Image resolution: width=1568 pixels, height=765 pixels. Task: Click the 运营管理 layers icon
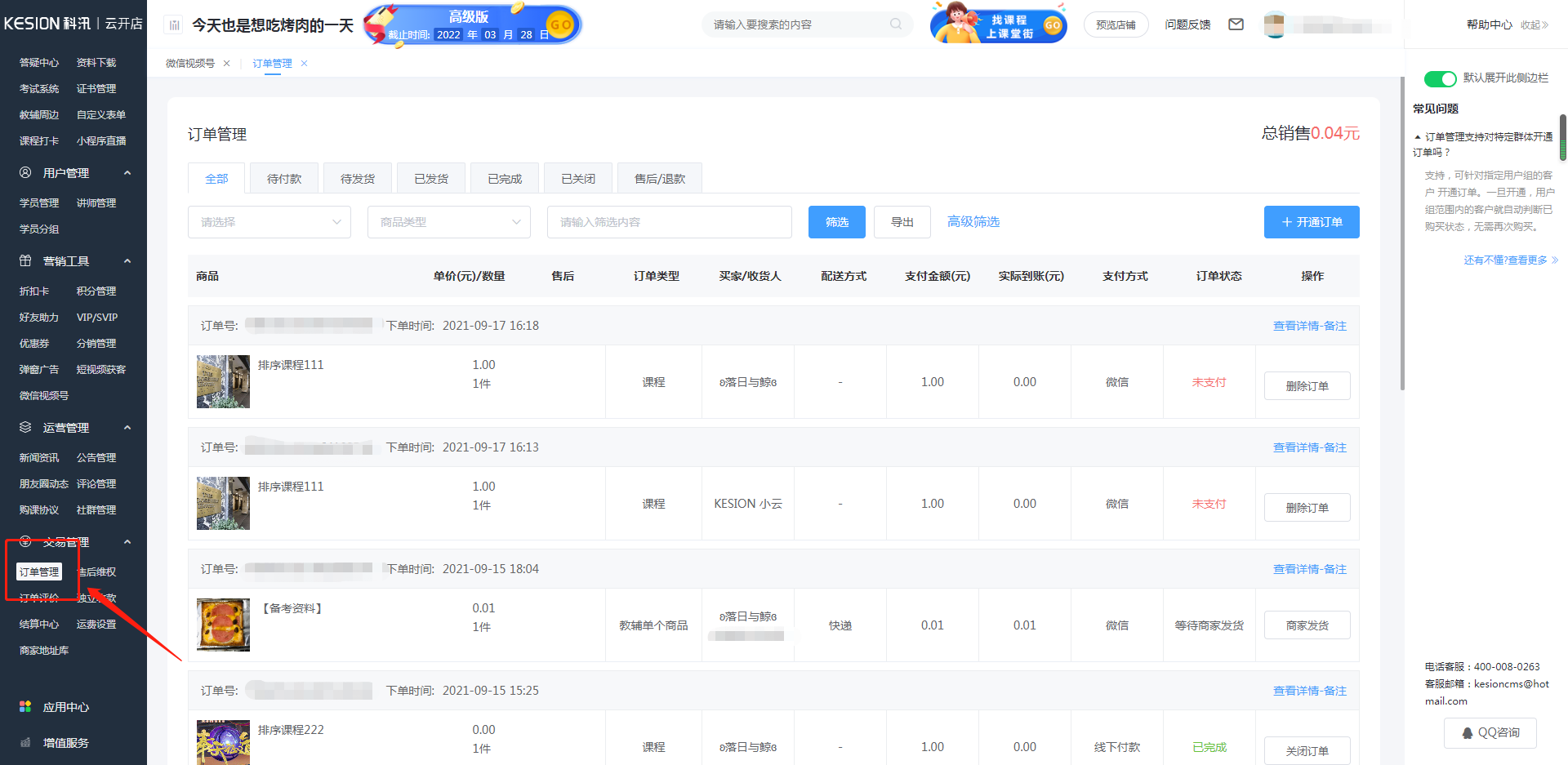coord(25,427)
